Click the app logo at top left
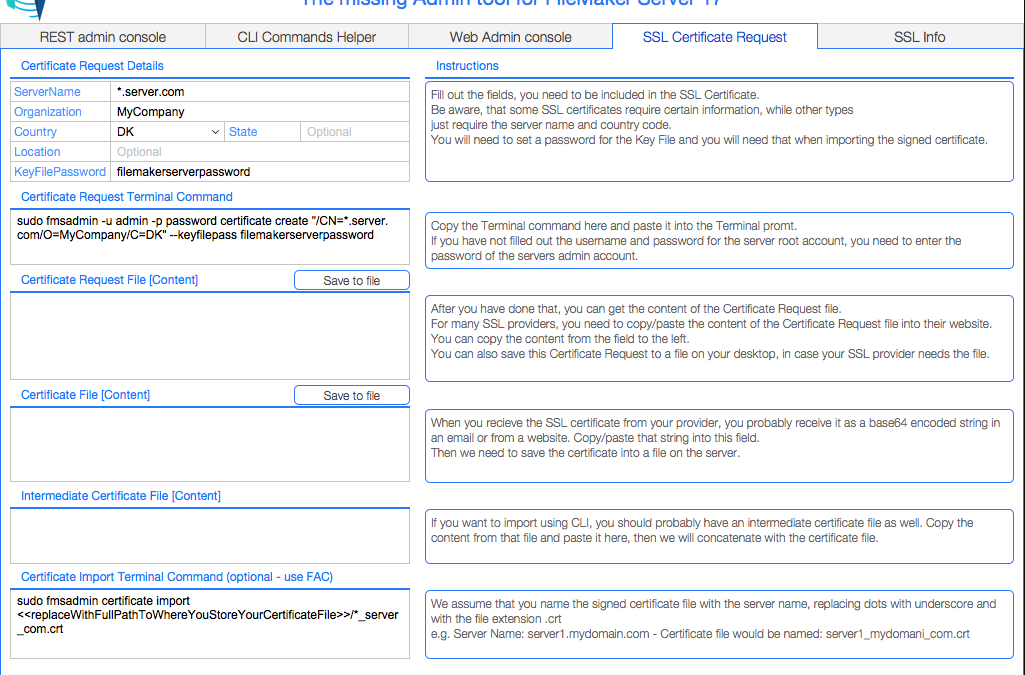Viewport: 1025px width, 675px height. [x=27, y=8]
